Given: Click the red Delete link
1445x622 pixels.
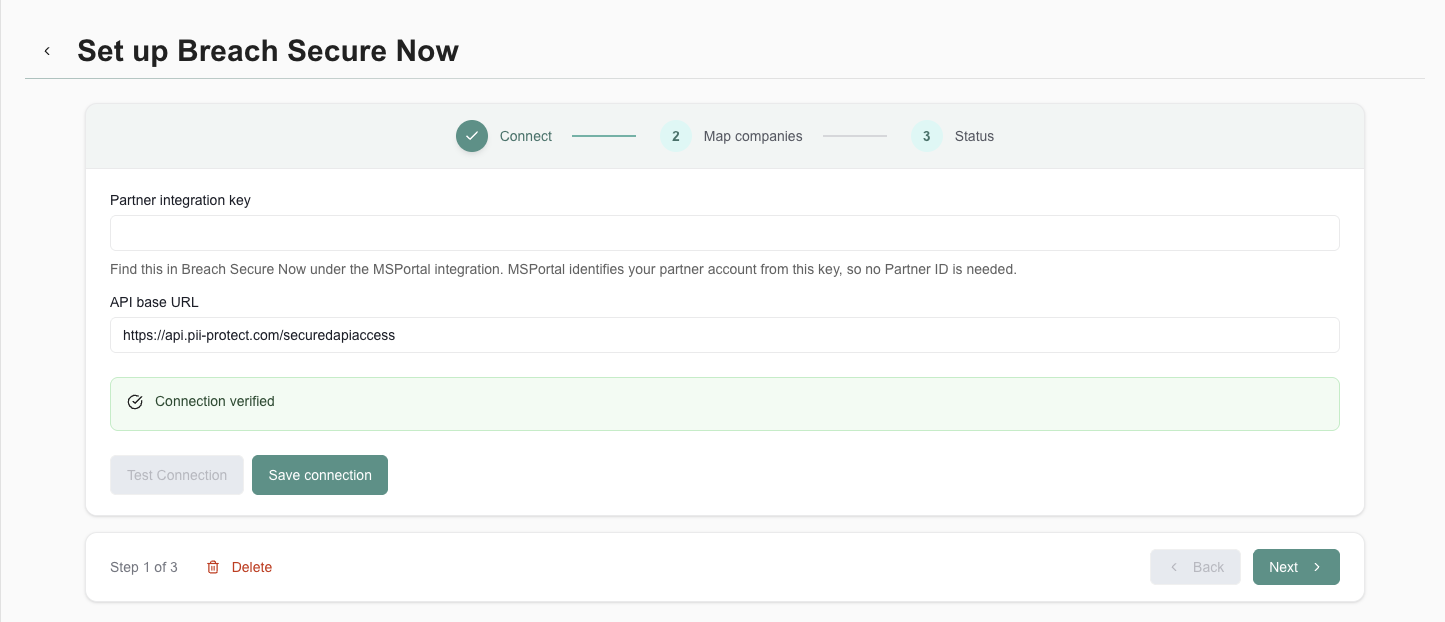Looking at the screenshot, I should pos(252,567).
